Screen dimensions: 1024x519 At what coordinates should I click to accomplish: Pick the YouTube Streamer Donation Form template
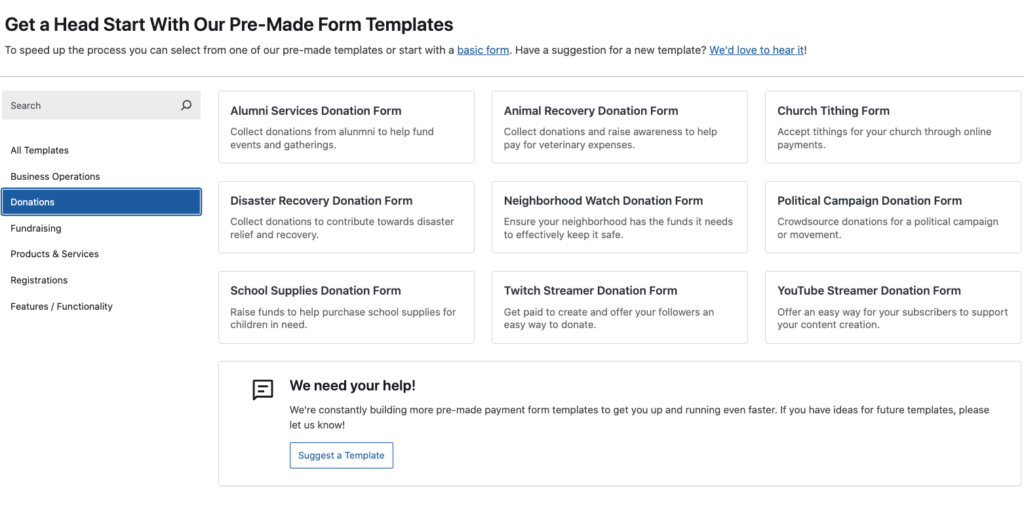click(x=893, y=307)
